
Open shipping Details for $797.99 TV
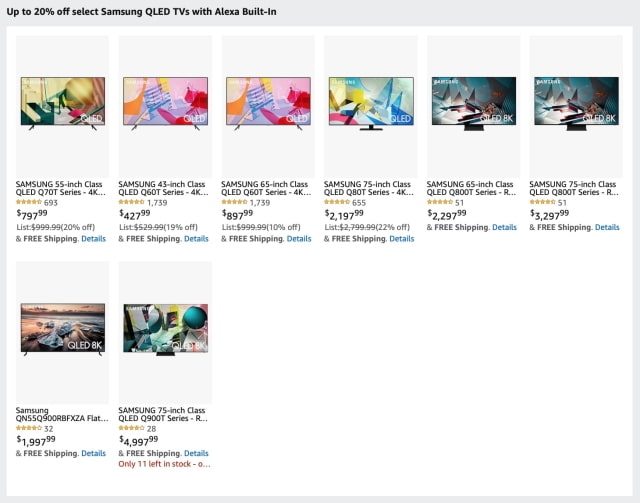click(93, 239)
